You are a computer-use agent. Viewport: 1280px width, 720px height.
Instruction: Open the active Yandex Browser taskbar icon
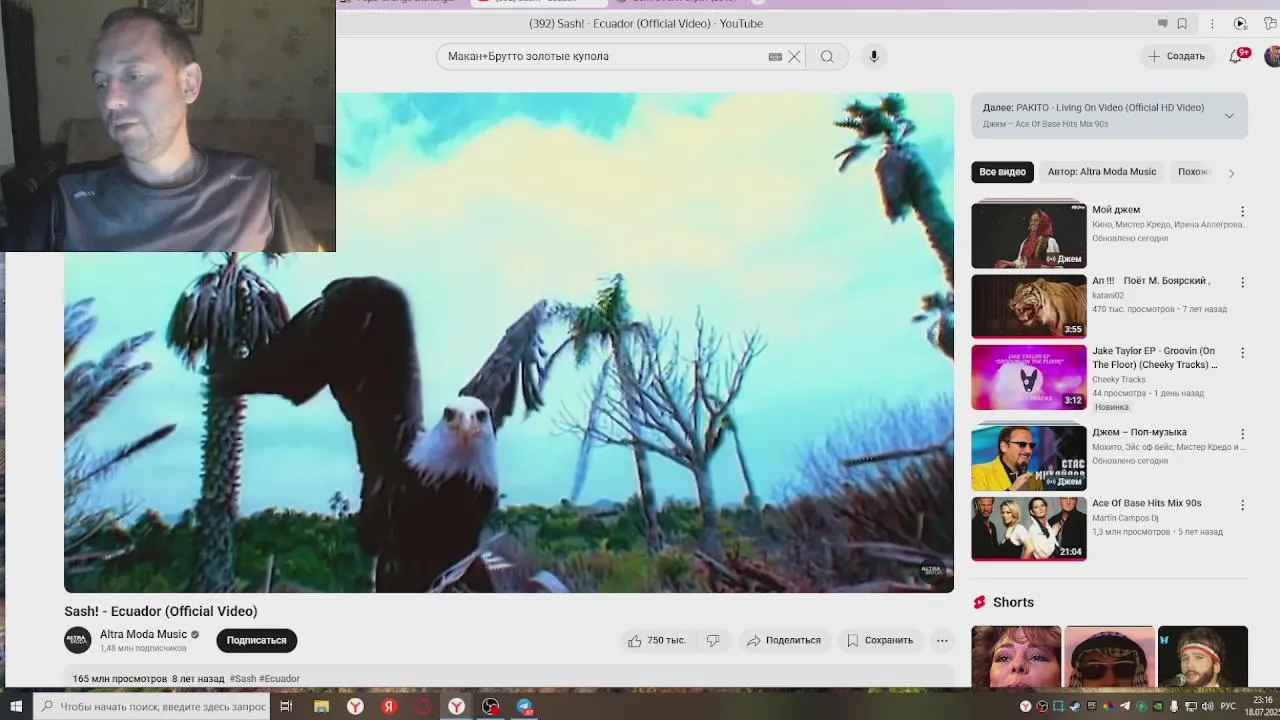click(456, 706)
